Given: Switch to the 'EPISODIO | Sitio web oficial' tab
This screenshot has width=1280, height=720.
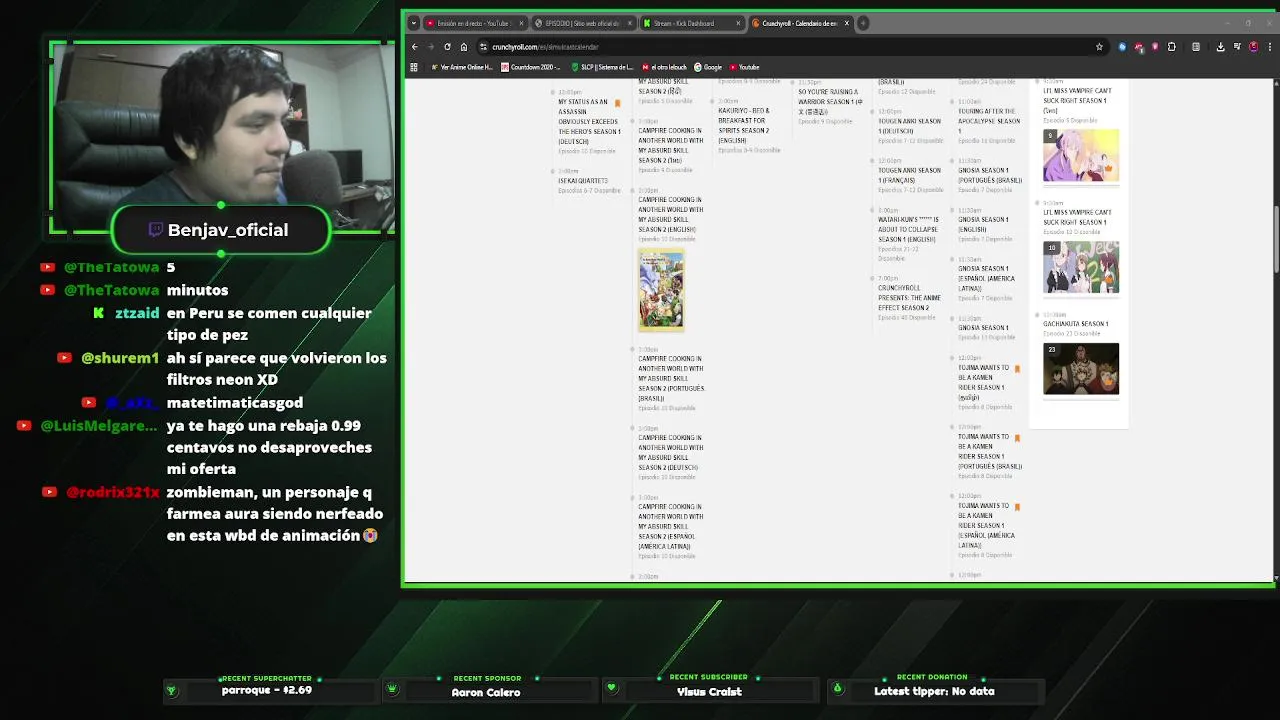Looking at the screenshot, I should [x=583, y=23].
